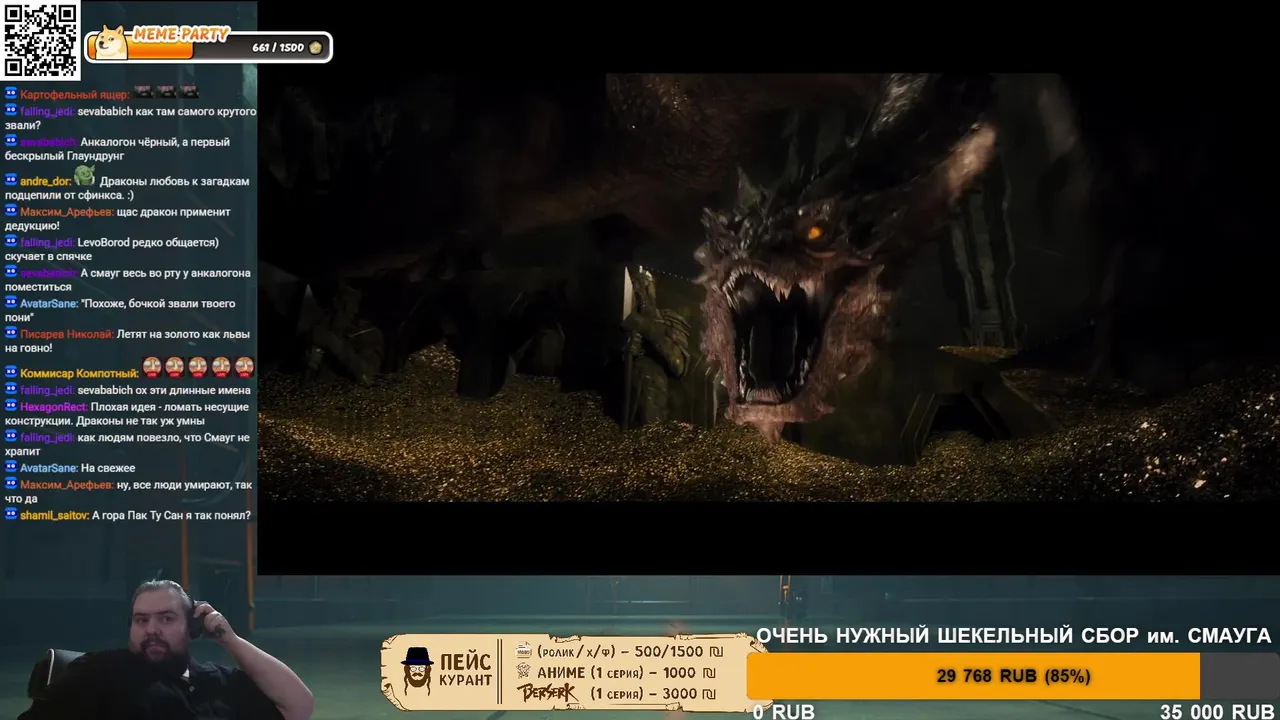Click username shamil_saitov in chat

[54, 516]
